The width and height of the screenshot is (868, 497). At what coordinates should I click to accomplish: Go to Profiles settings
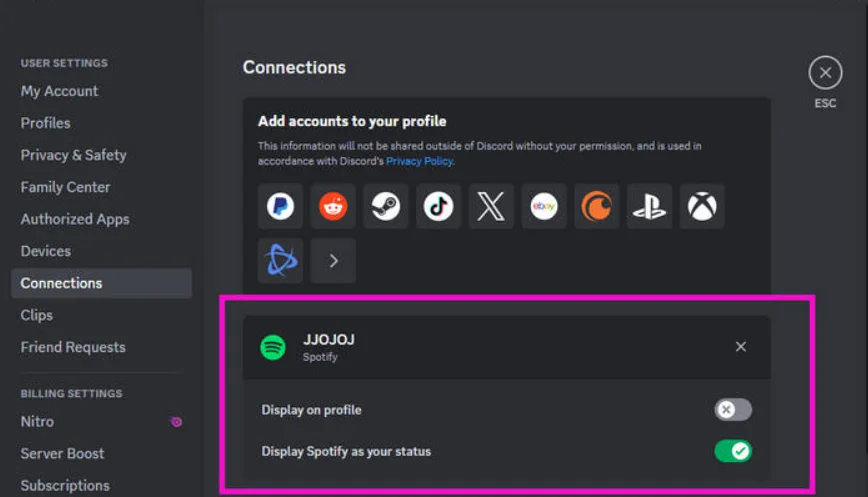click(x=45, y=123)
